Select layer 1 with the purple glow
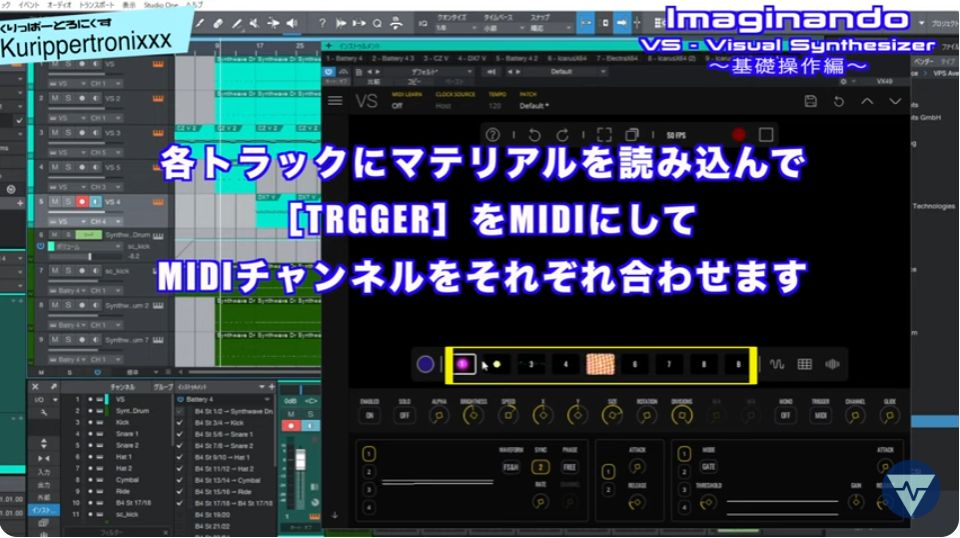This screenshot has width=960, height=538. tap(463, 364)
